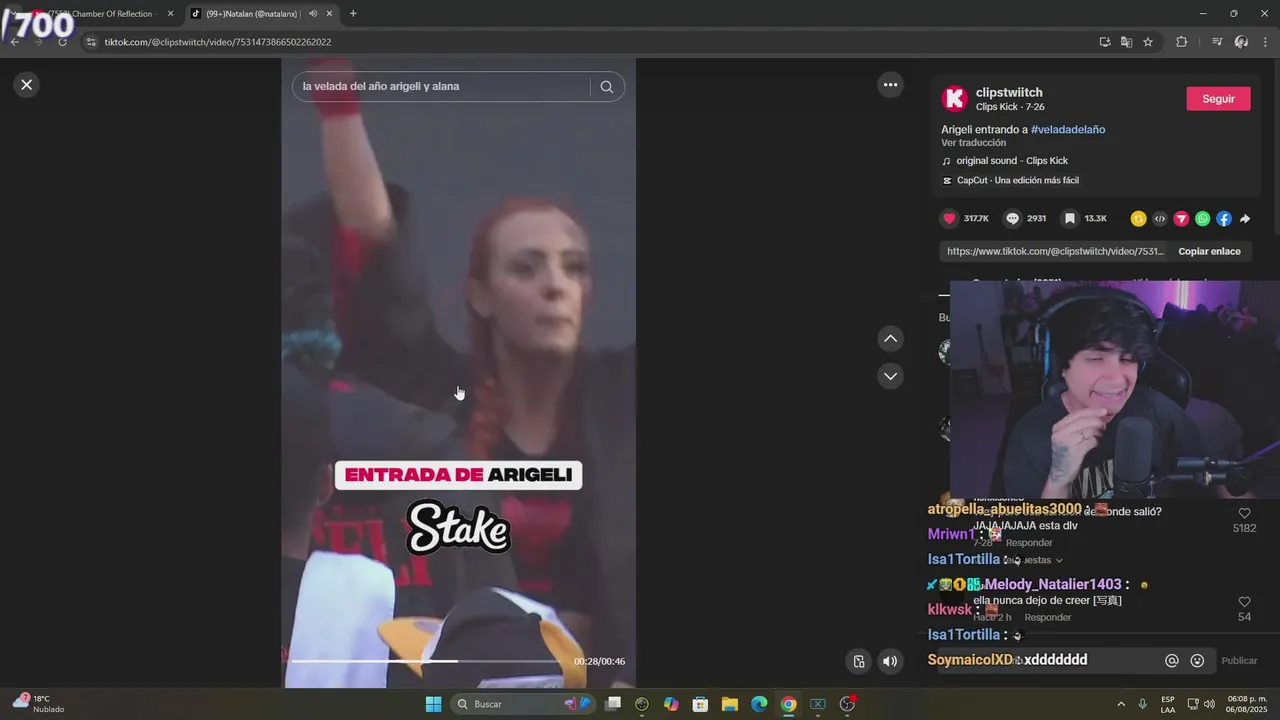
Task: Click the translate page icon in address bar
Action: click(1126, 42)
